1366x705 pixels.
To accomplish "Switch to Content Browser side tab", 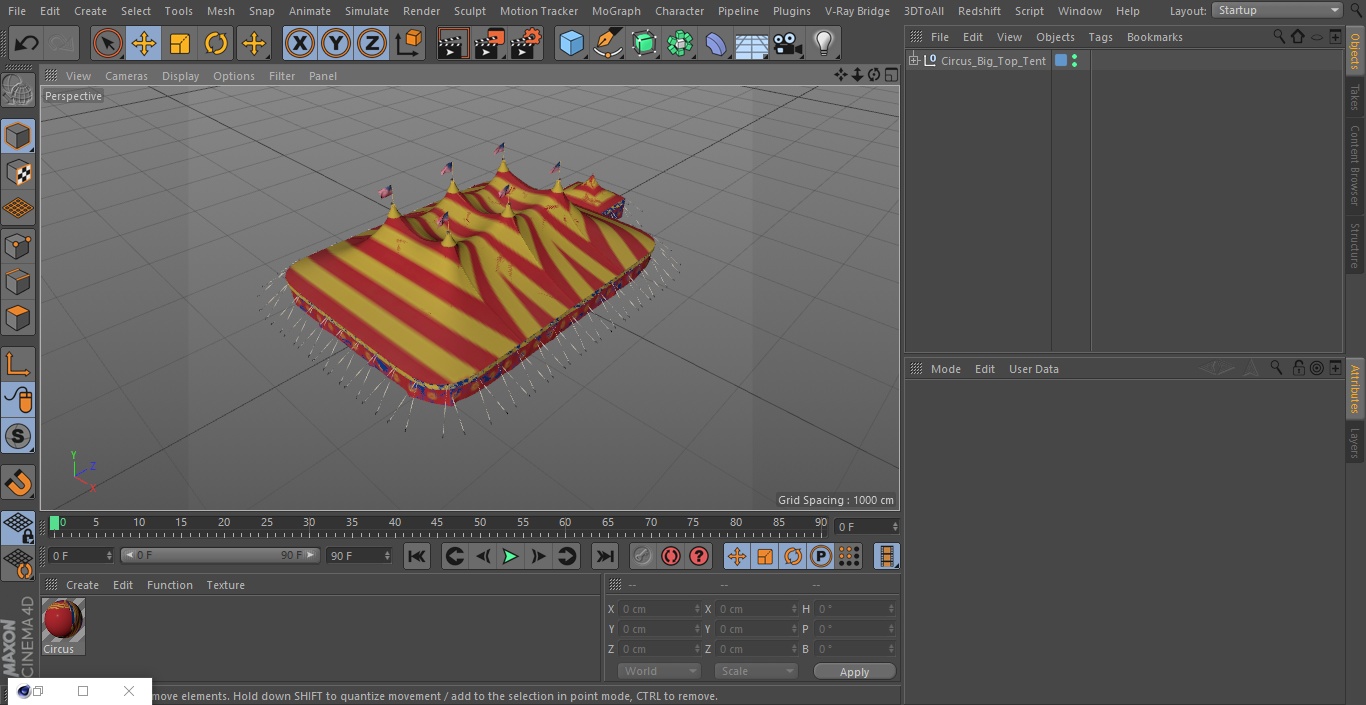I will click(x=1355, y=164).
